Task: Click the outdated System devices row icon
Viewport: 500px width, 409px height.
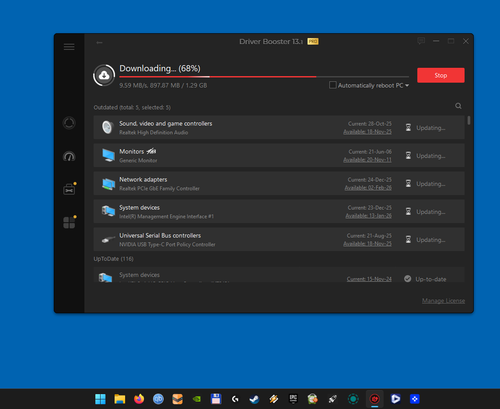Action: [108, 211]
